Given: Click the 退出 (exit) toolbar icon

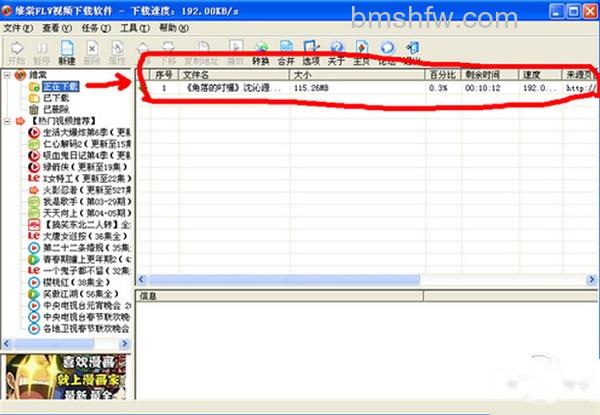Looking at the screenshot, I should [x=412, y=48].
